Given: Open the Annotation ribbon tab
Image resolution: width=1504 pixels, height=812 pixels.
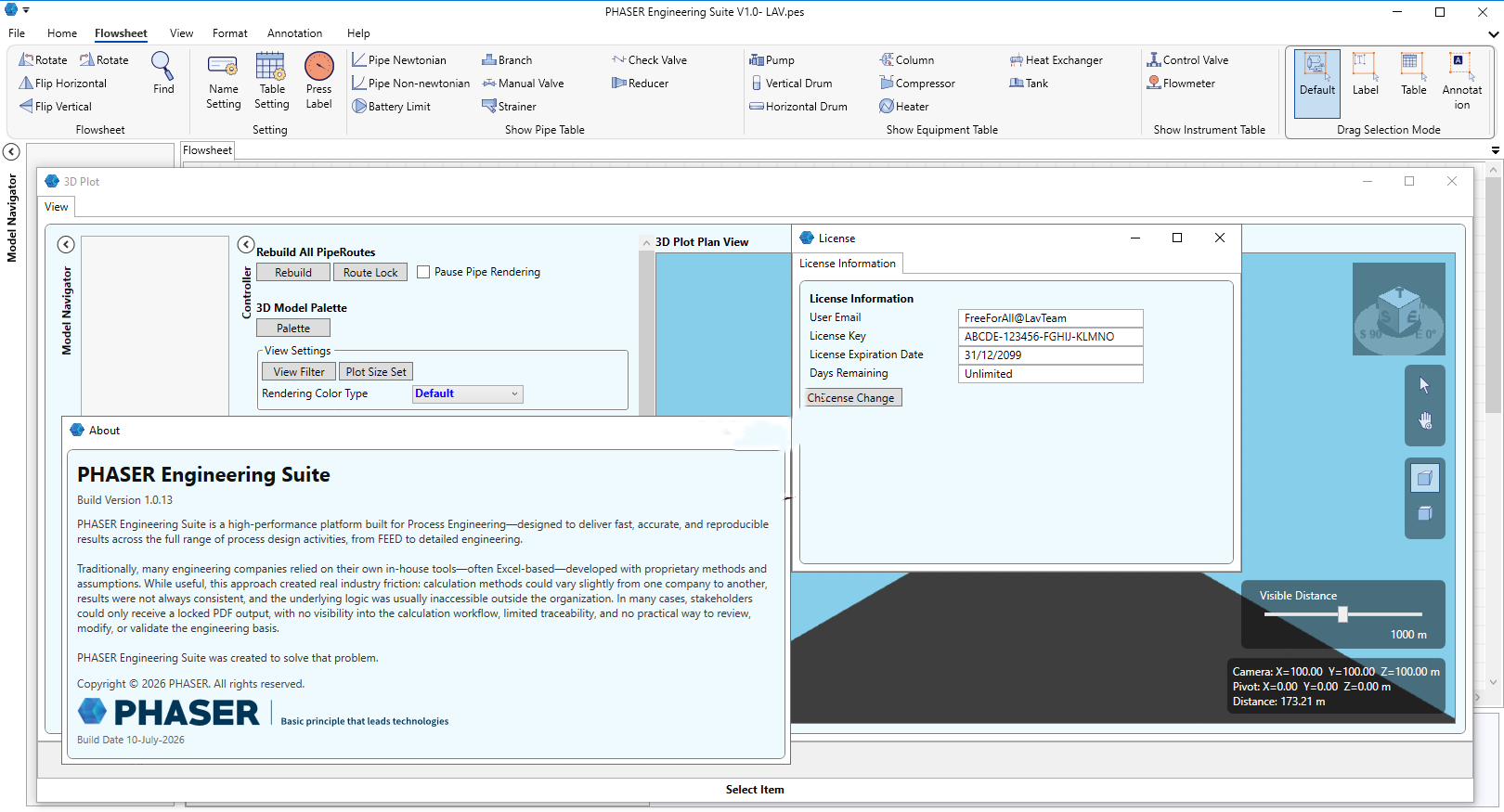Looking at the screenshot, I should click(x=294, y=33).
